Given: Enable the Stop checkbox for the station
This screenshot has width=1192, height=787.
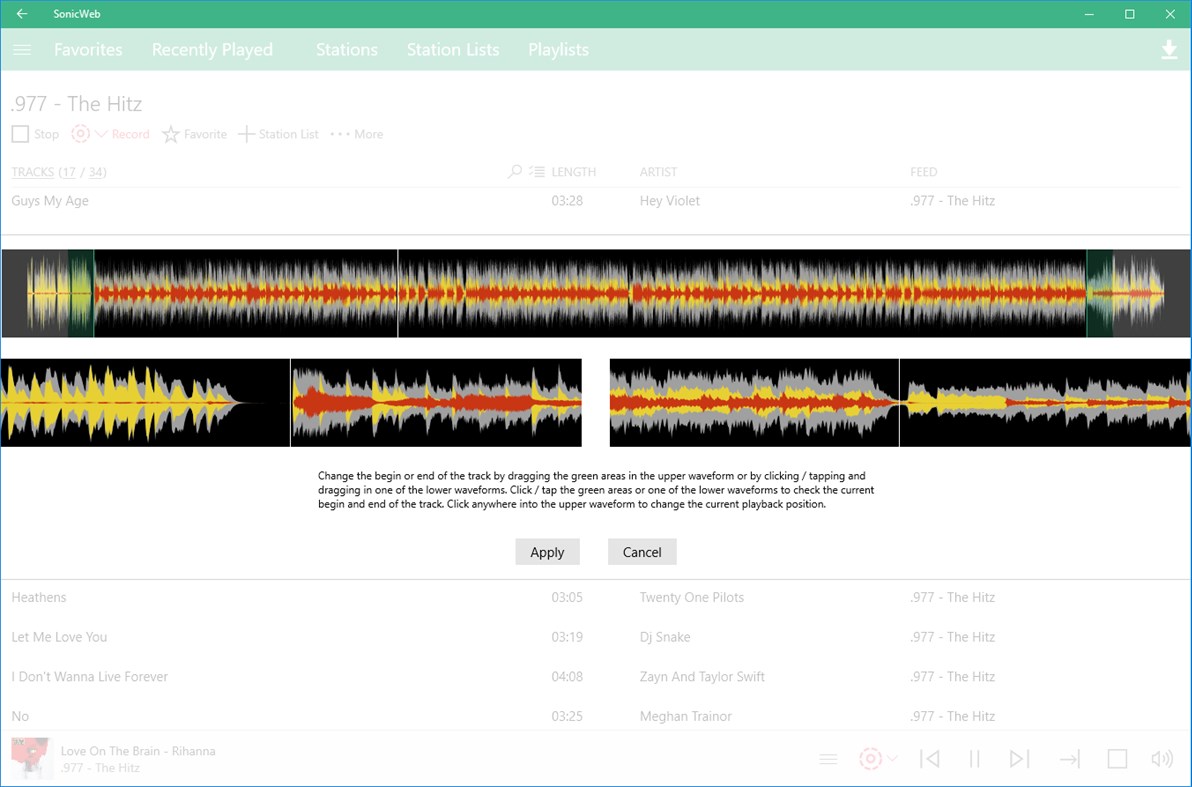Looking at the screenshot, I should [x=19, y=133].
